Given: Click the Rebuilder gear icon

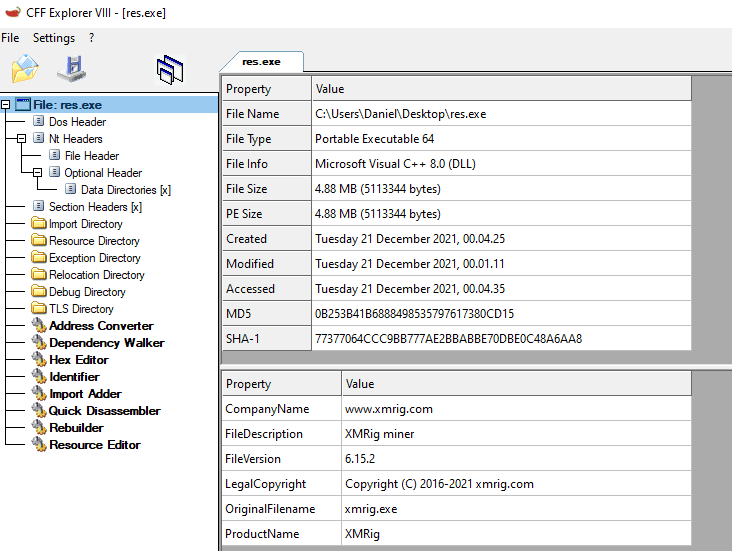Looking at the screenshot, I should coord(39,428).
